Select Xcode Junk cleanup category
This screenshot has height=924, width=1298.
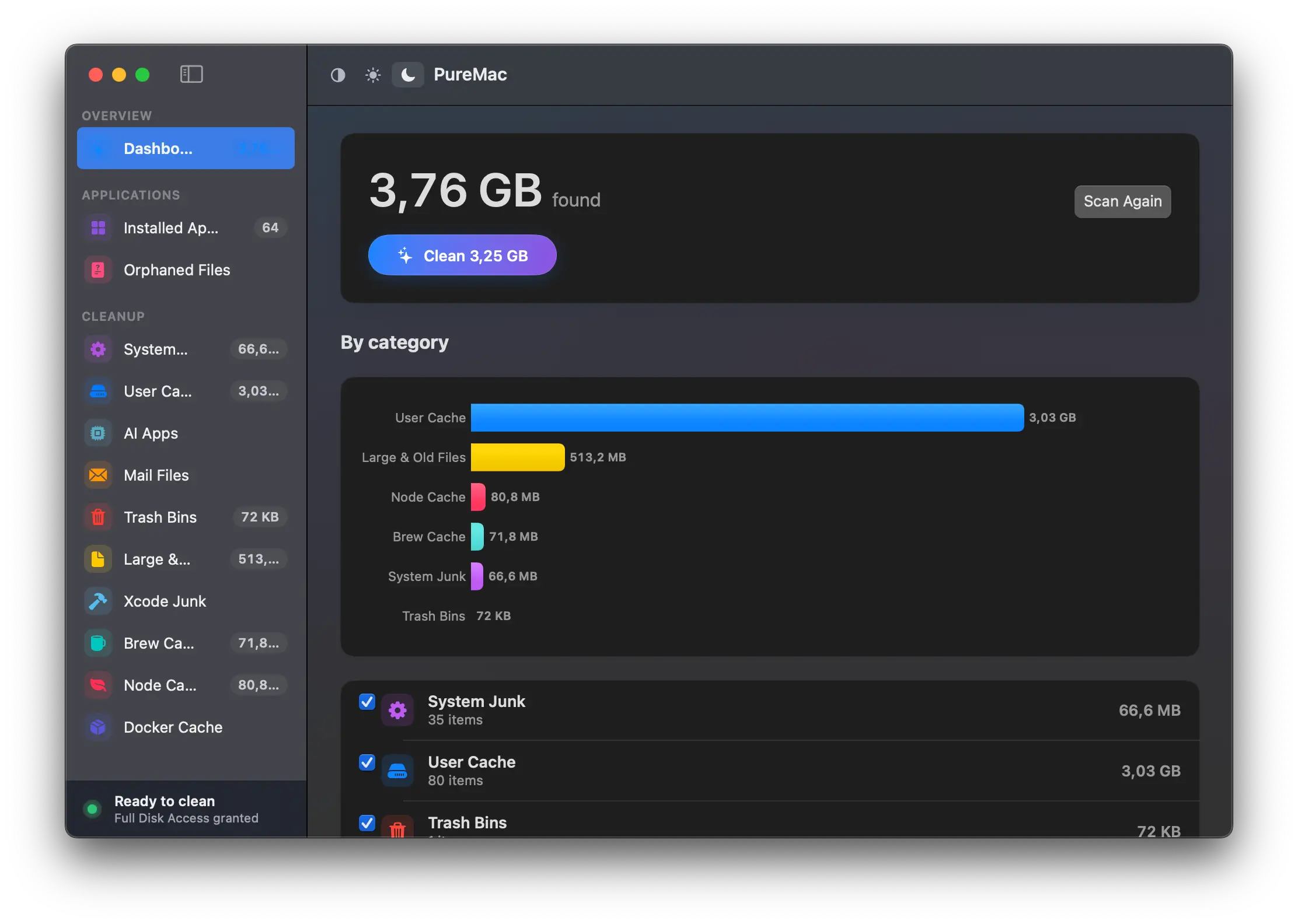pos(186,601)
